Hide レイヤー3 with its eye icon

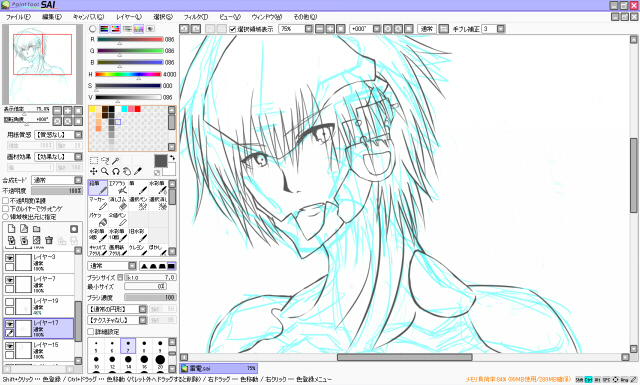tap(9, 258)
